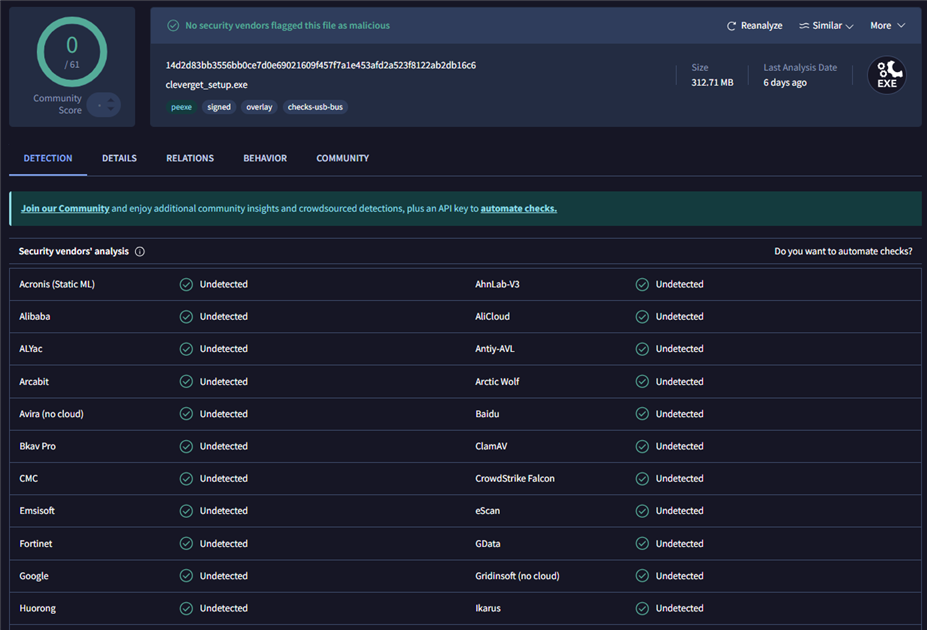927x630 pixels.
Task: Click the 'Gridinsoft (no cloud)' vendor name
Action: pyautogui.click(x=517, y=576)
